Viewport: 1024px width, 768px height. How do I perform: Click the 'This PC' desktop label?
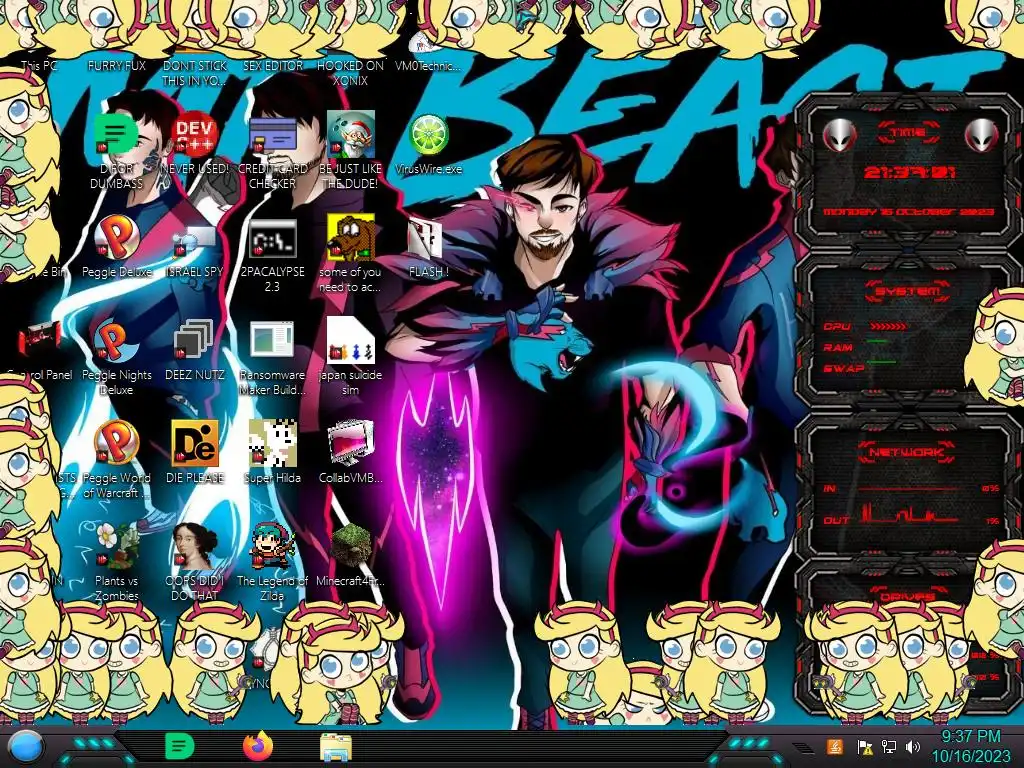[39, 65]
